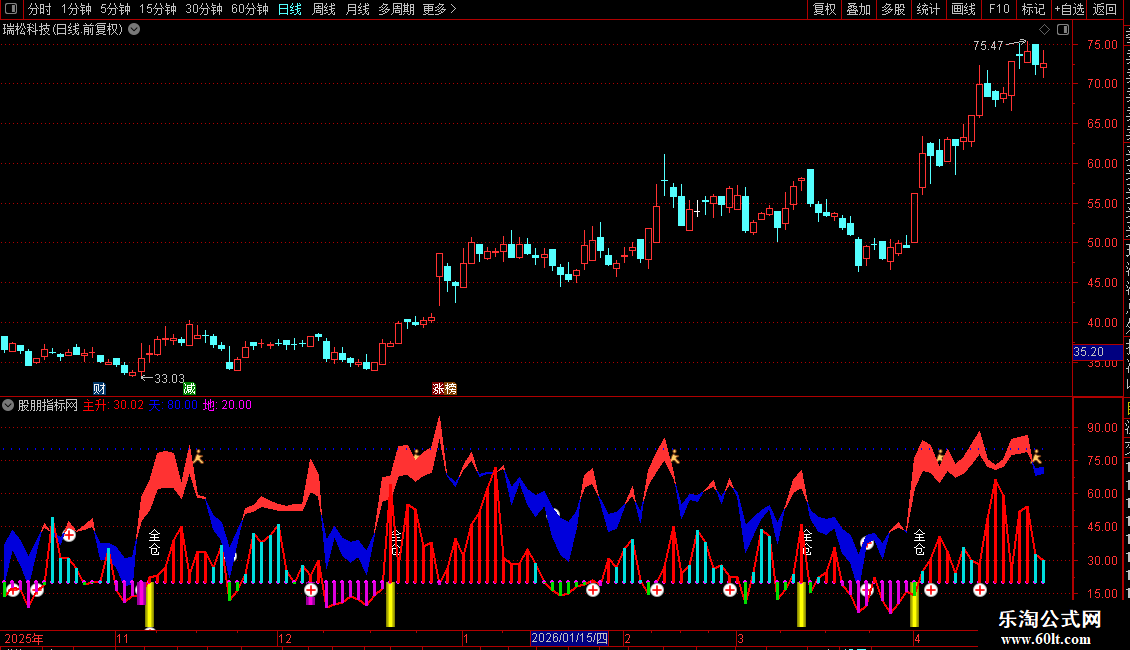Click the 地: 20.00 indicator value
Viewport: 1130px width, 650px height.
tap(227, 405)
